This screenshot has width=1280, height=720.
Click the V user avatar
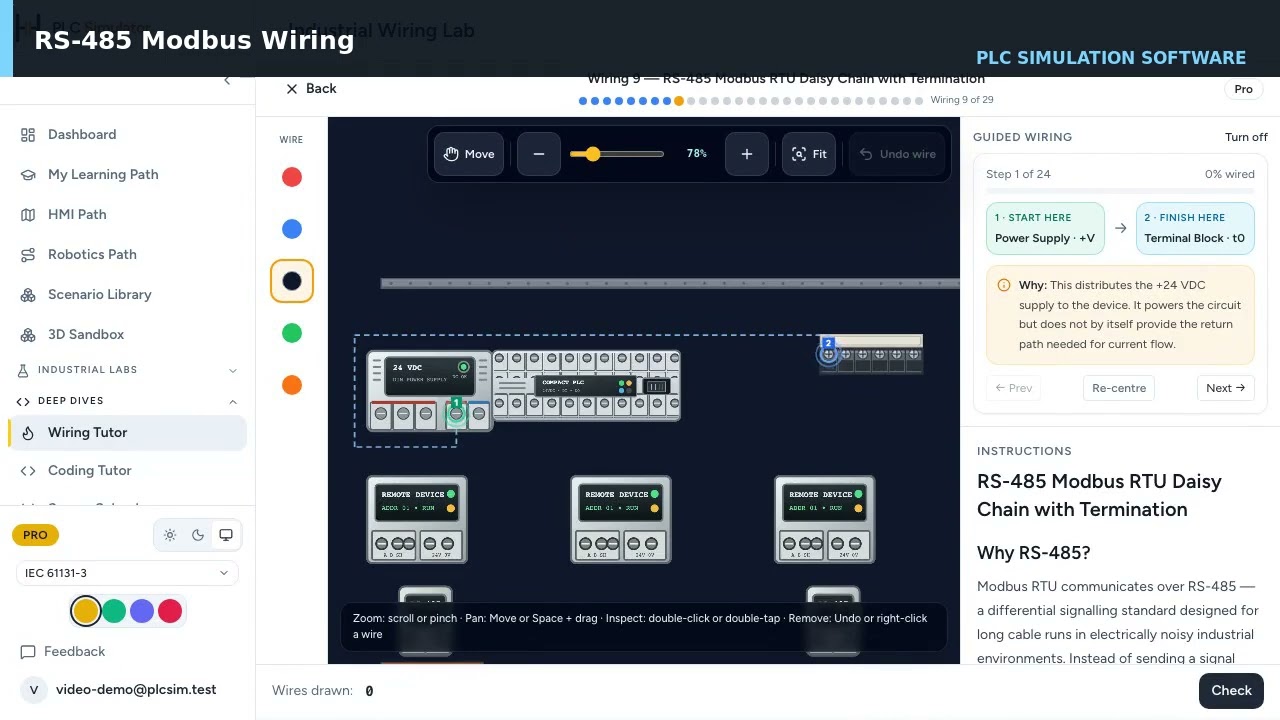pos(34,690)
